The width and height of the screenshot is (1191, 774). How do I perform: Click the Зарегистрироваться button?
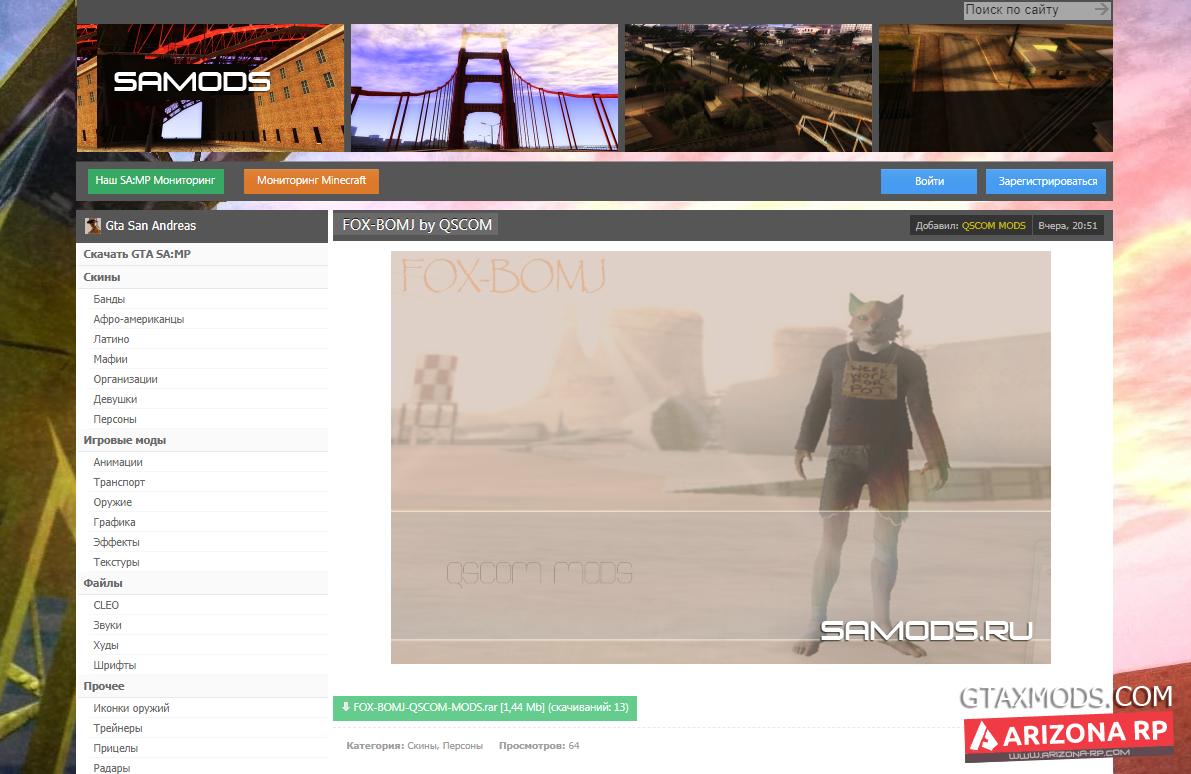[x=1046, y=181]
